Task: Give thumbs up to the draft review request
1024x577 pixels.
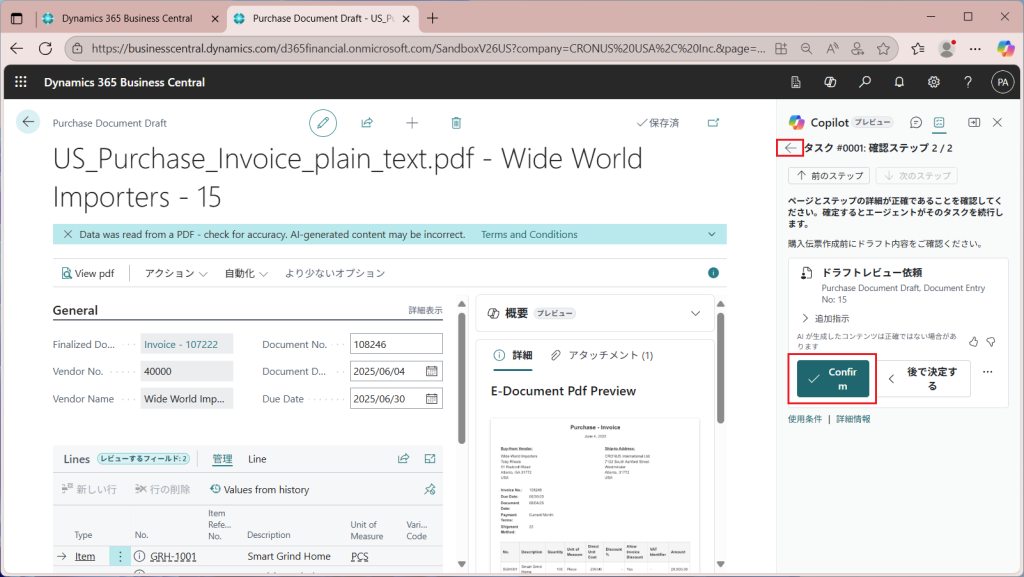Action: 974,341
